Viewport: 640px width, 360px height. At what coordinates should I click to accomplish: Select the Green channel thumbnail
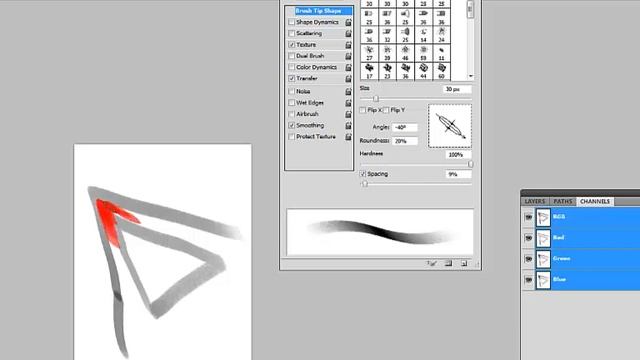(543, 259)
